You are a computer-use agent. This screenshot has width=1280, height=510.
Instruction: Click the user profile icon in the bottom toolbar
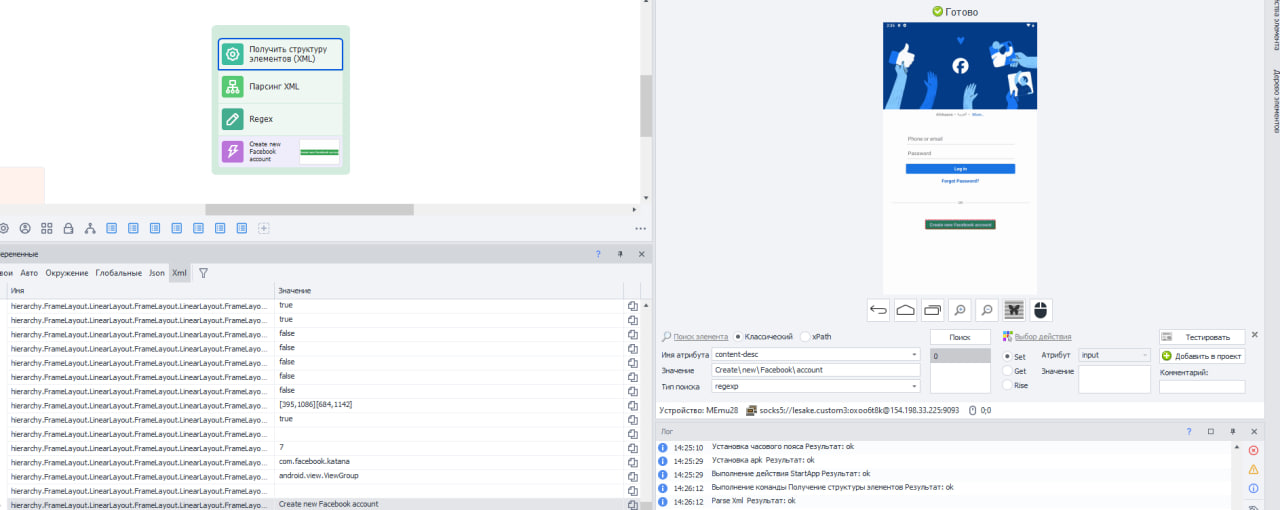(x=25, y=228)
